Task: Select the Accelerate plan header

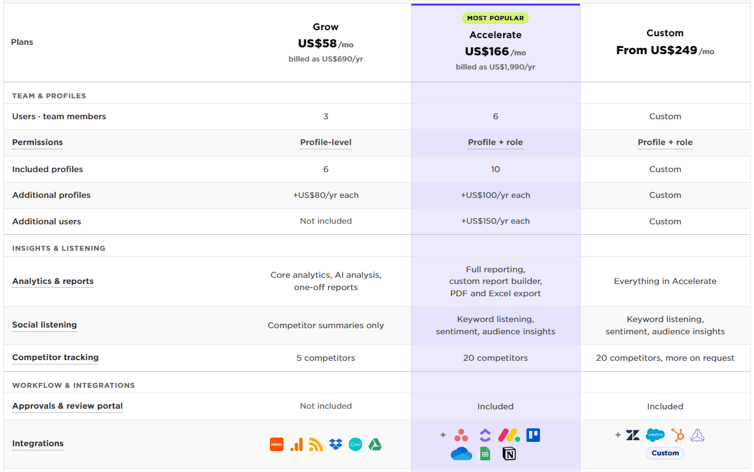Action: [x=495, y=35]
